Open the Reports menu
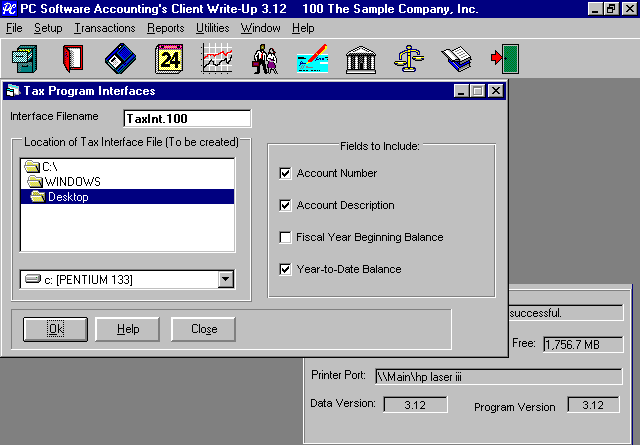This screenshot has height=445, width=640. click(x=166, y=28)
